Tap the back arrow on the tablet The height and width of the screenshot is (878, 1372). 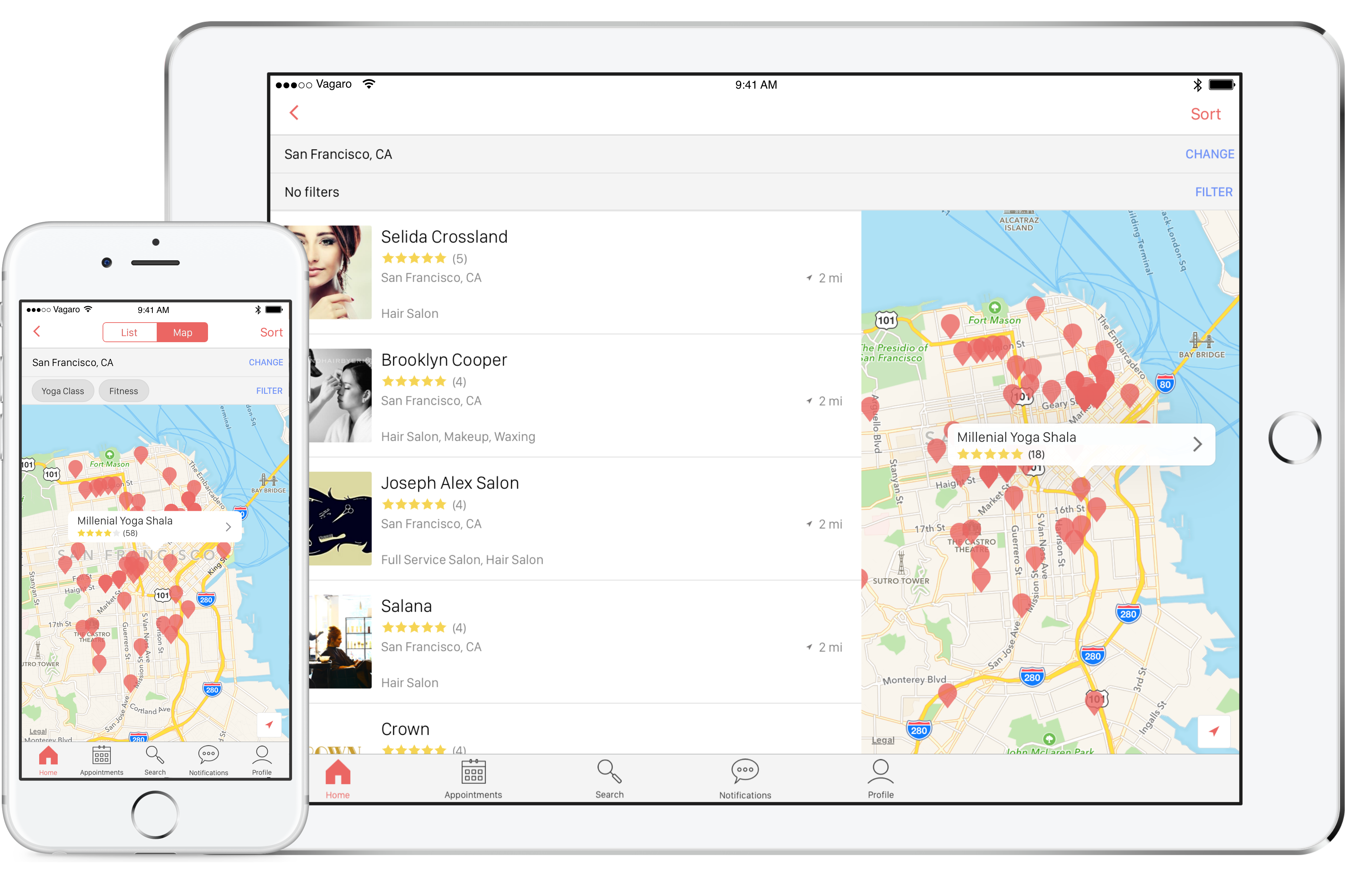click(x=294, y=113)
